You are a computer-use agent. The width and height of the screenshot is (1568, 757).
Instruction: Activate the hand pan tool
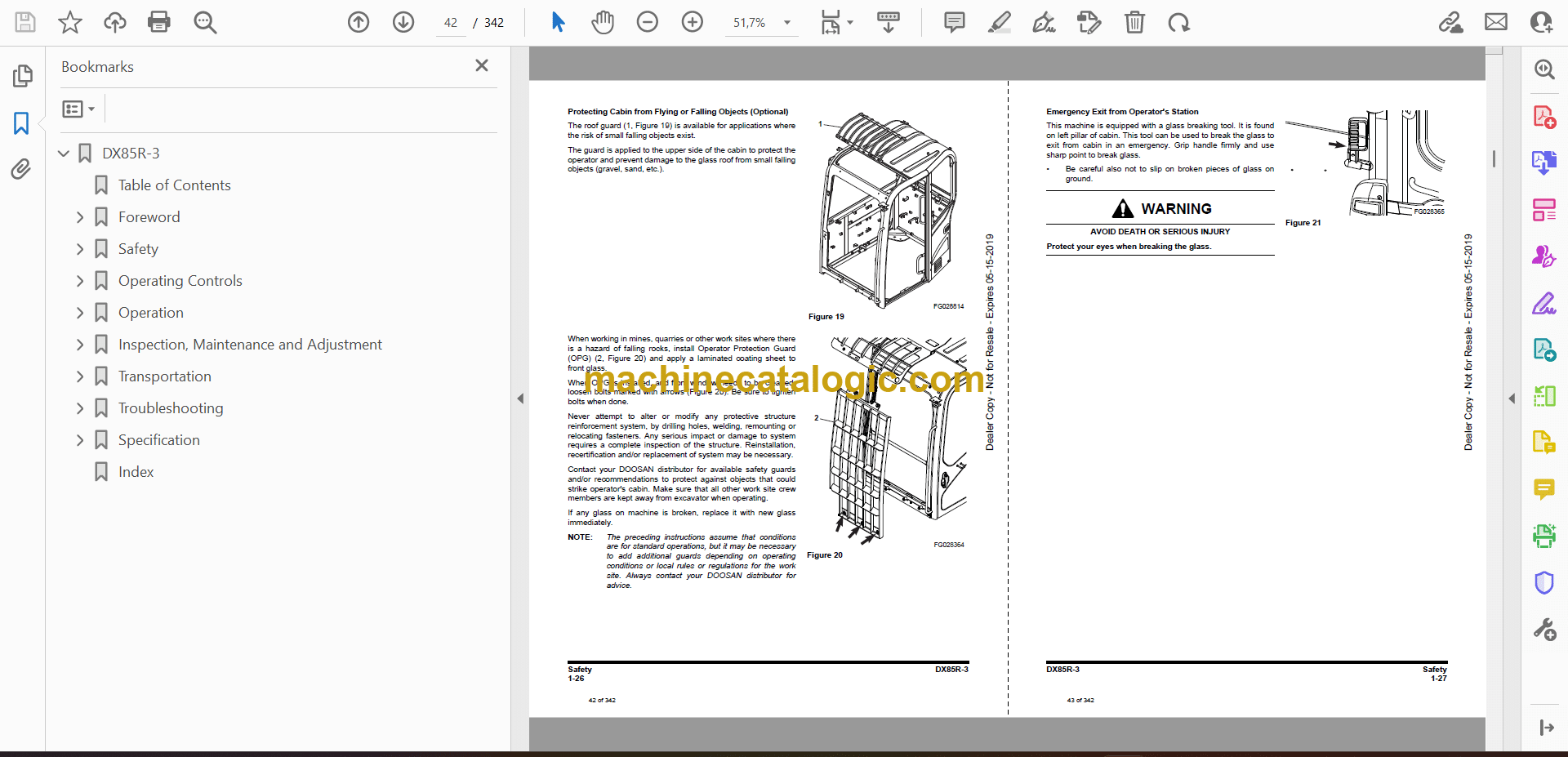(x=603, y=22)
